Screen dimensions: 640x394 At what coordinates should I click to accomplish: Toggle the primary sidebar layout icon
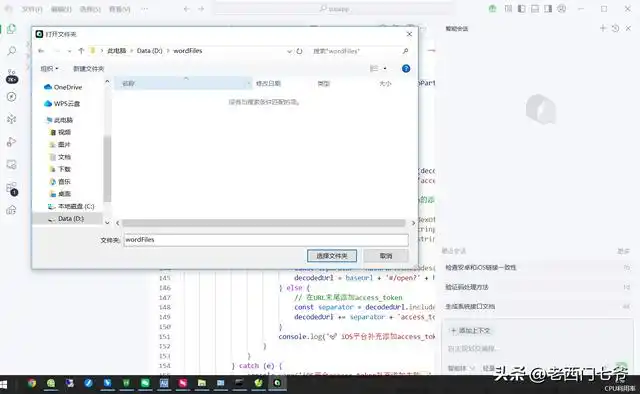click(522, 9)
